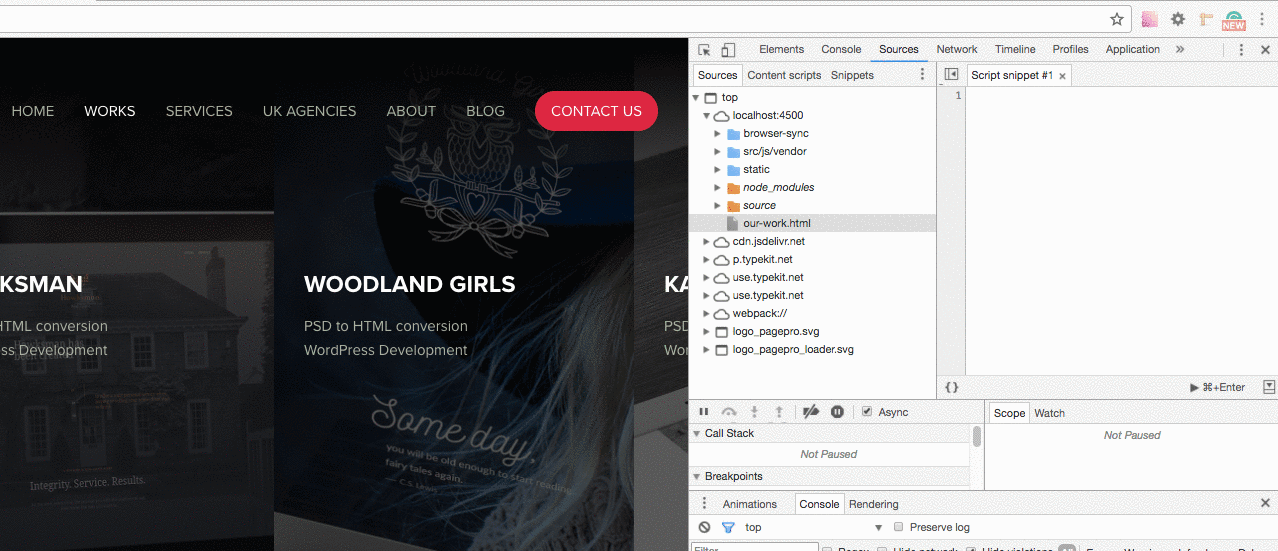
Task: Enable the Preserve log checkbox
Action: tap(898, 527)
